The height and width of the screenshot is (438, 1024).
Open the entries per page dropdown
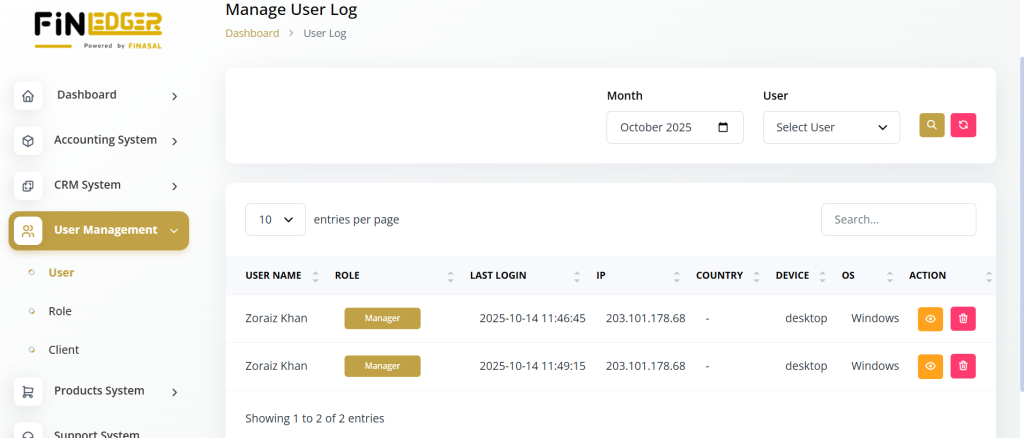[x=275, y=219]
